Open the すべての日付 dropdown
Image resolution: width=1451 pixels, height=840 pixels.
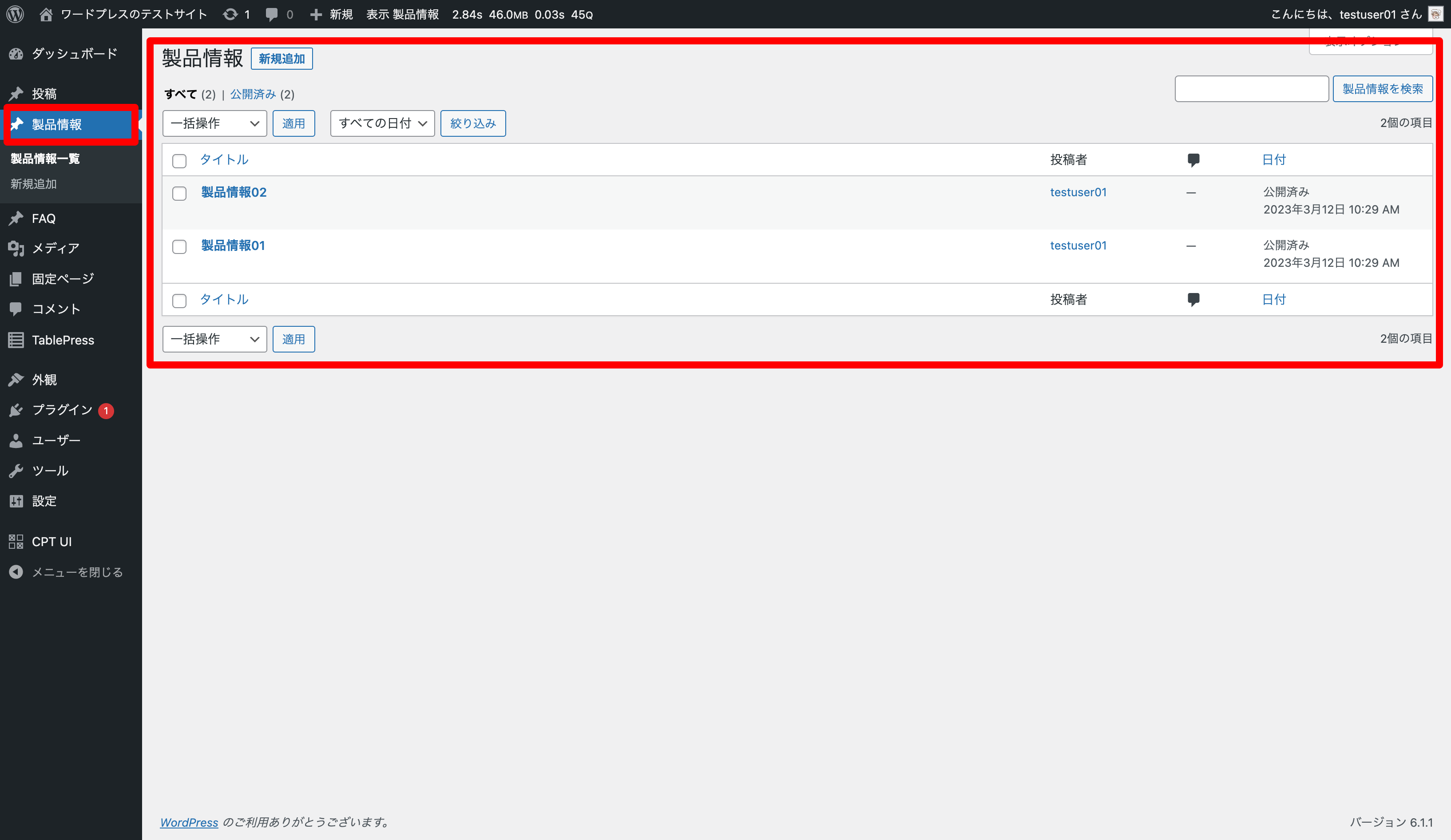click(x=382, y=123)
